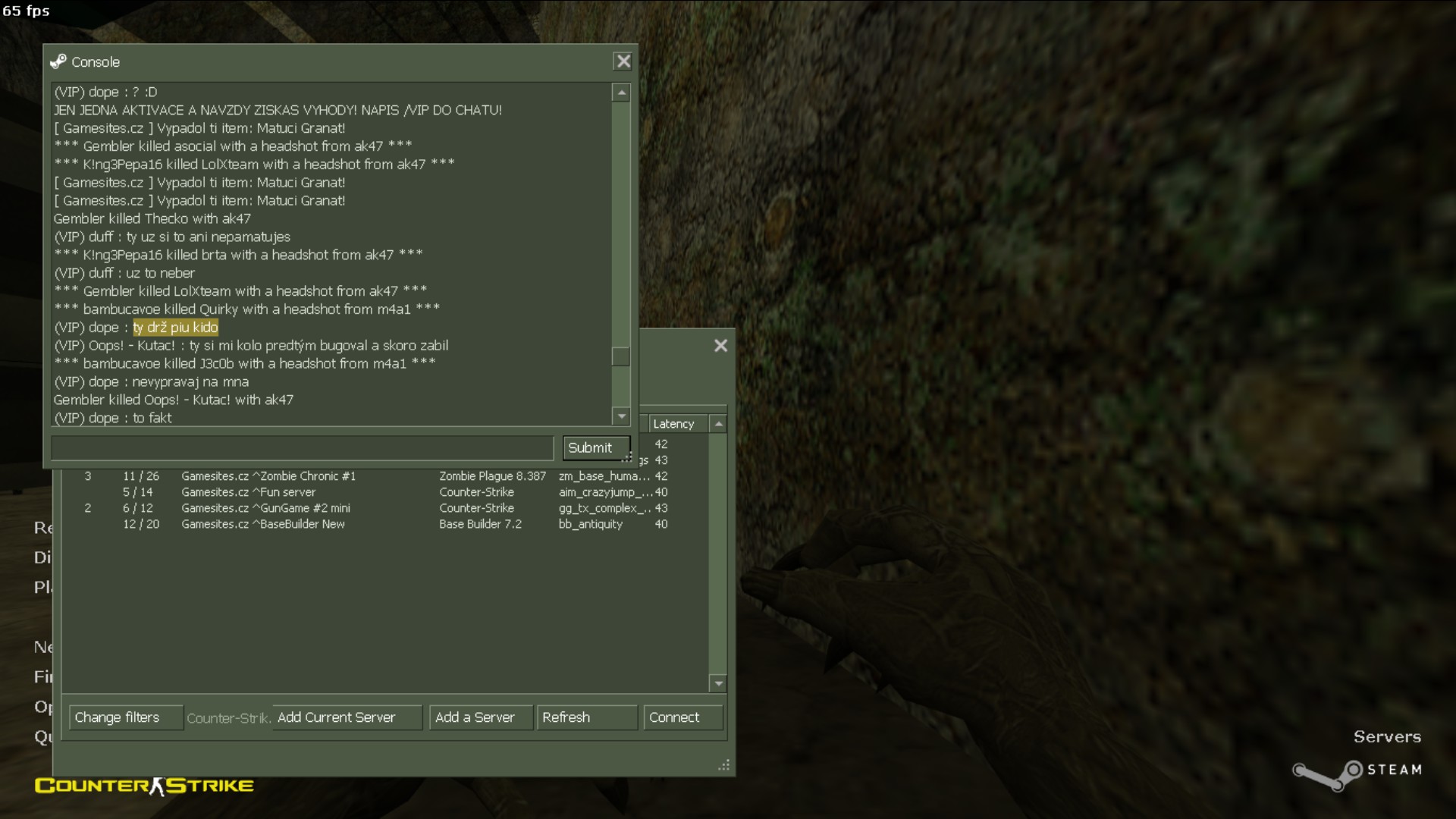
Task: Click the 65 fps counter
Action: [26, 11]
